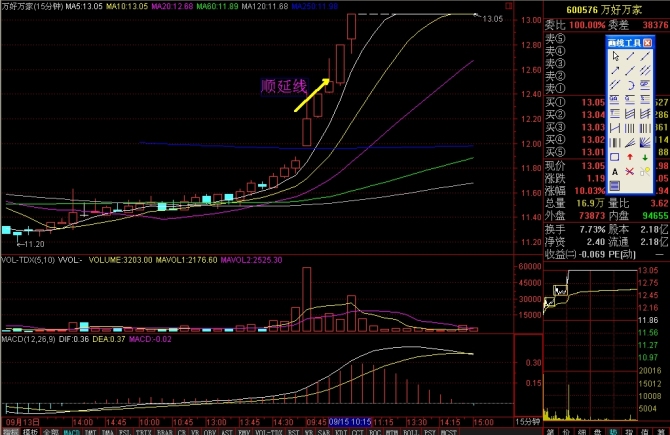670x435 pixels.
Task: Click the 顺延线 chart annotation label
Action: coord(284,87)
